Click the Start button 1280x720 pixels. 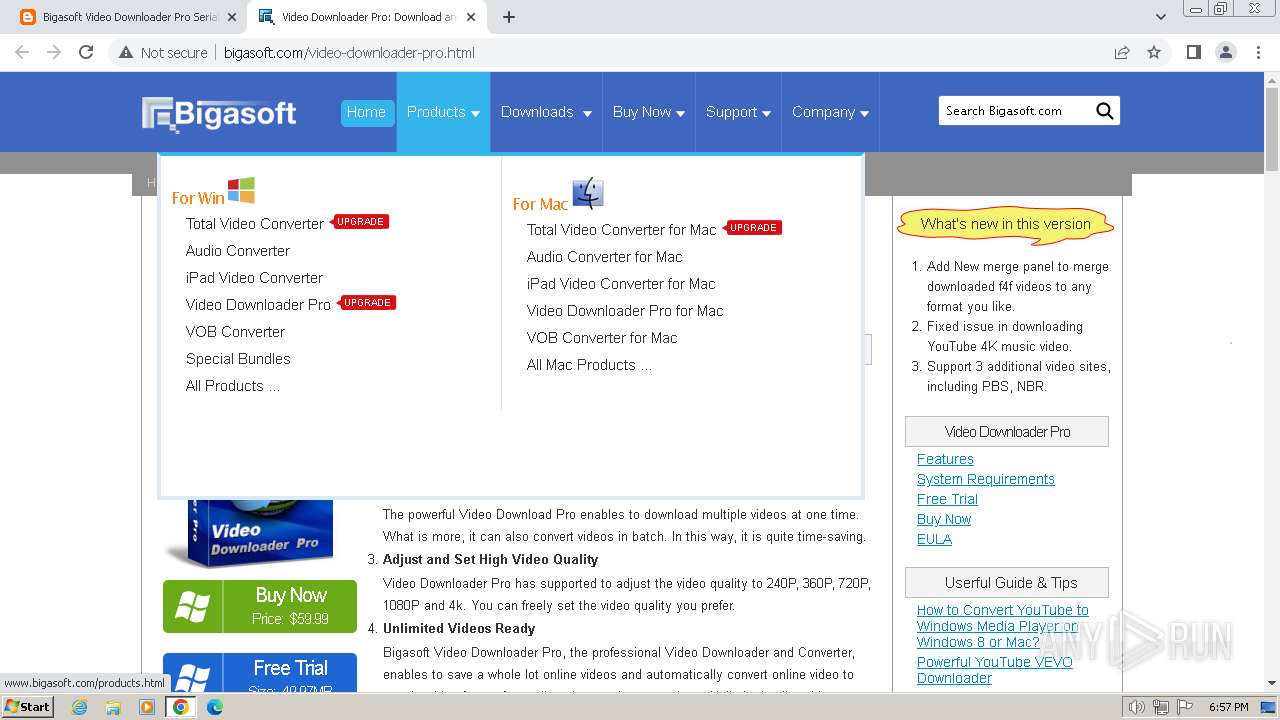pyautogui.click(x=28, y=707)
